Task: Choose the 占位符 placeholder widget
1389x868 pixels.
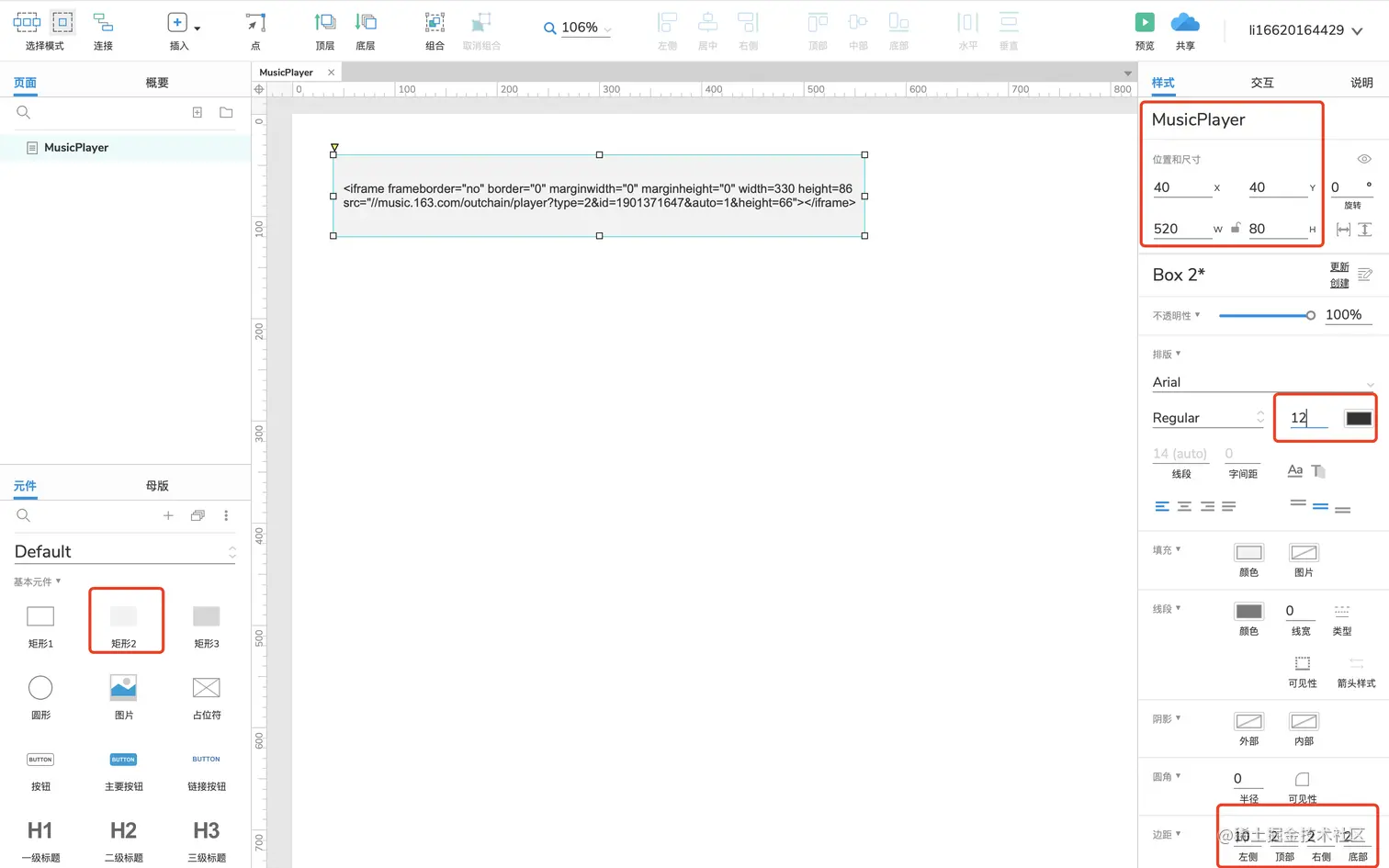Action: pos(206,696)
